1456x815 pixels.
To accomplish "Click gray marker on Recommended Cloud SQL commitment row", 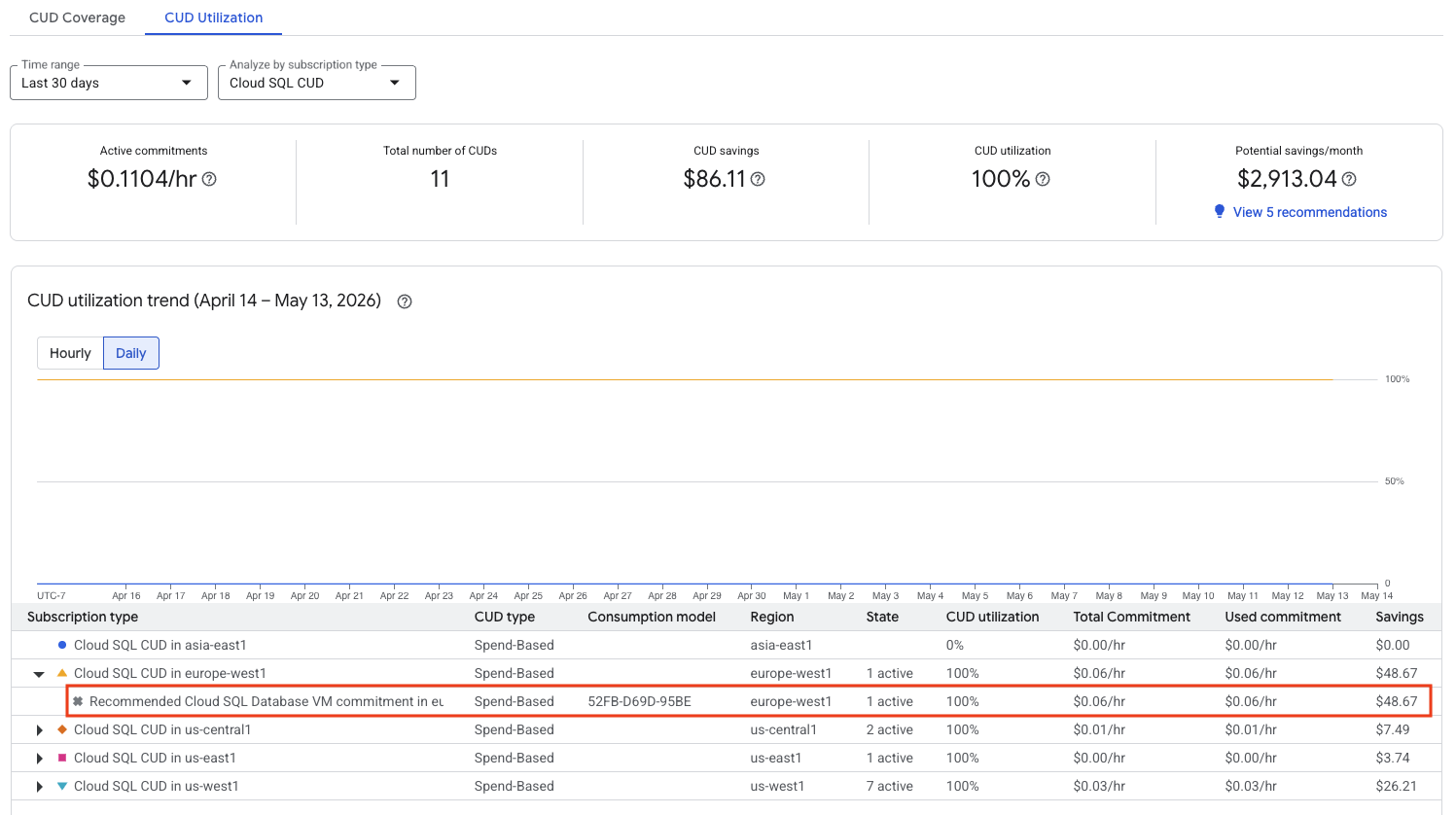I will click(78, 701).
